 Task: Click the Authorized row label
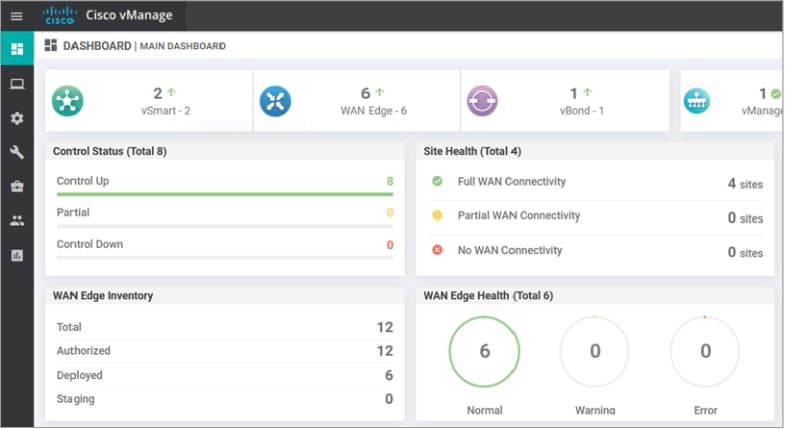tap(83, 350)
